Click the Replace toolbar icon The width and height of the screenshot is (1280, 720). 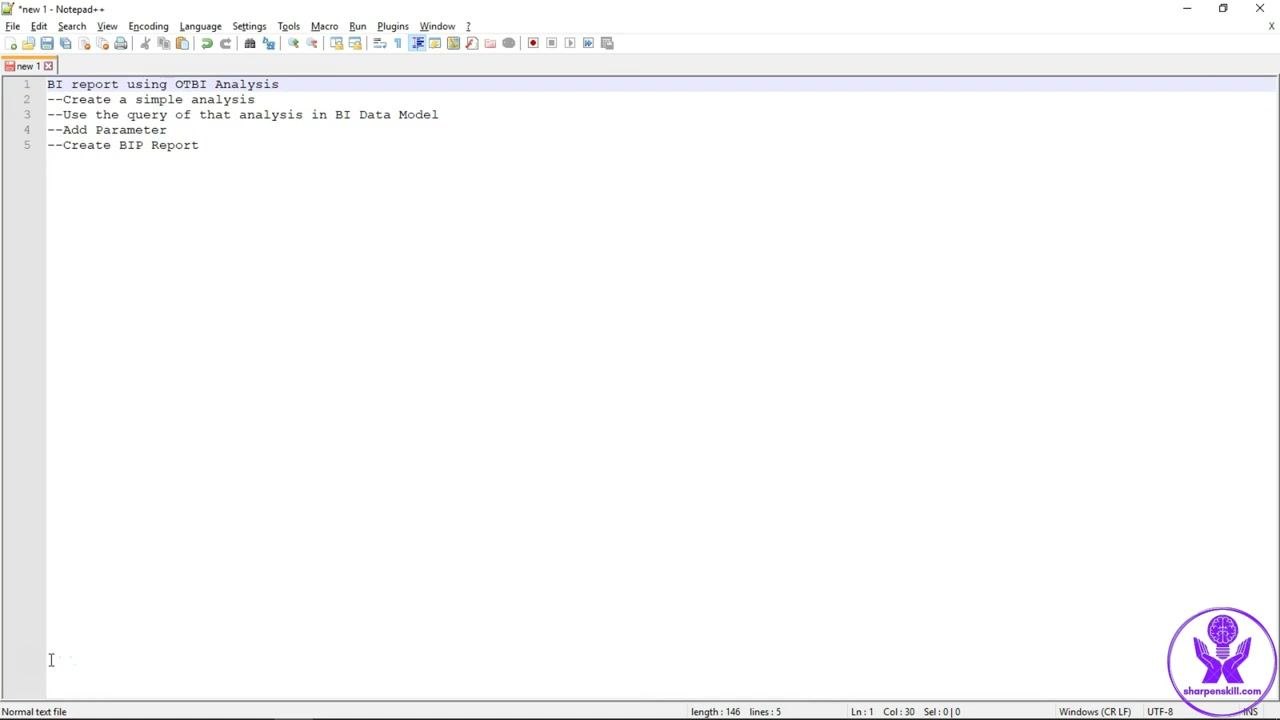[268, 43]
